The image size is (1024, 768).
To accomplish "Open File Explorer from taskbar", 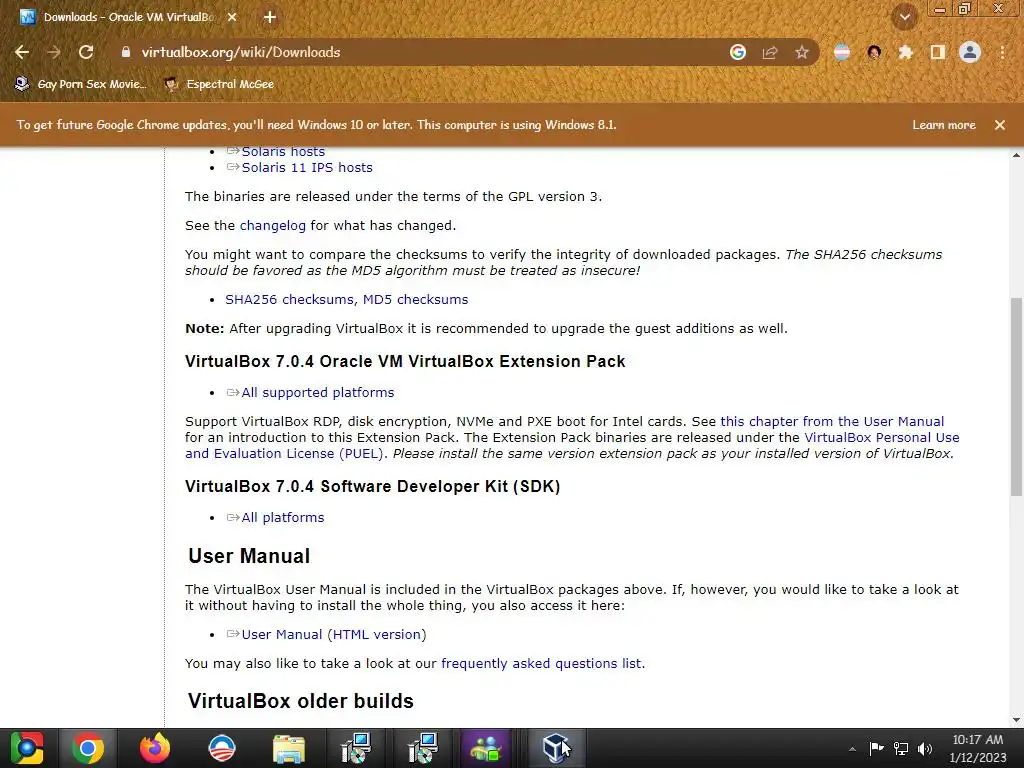I will [289, 748].
